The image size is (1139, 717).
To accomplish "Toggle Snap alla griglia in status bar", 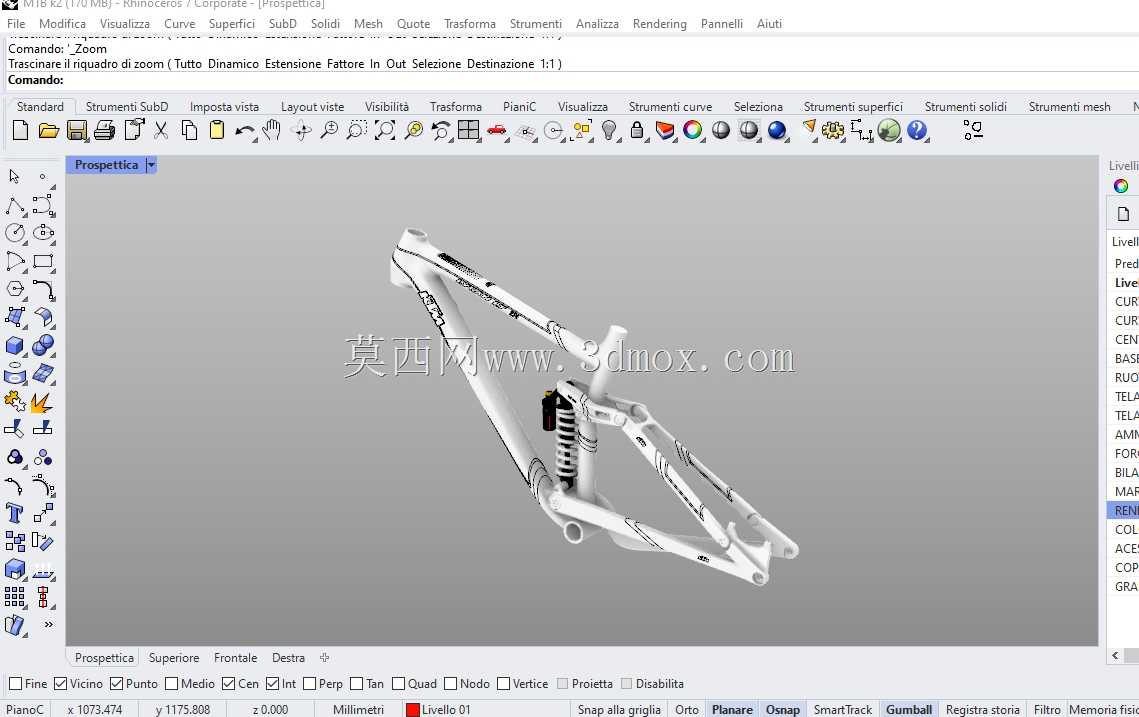I will coord(619,709).
